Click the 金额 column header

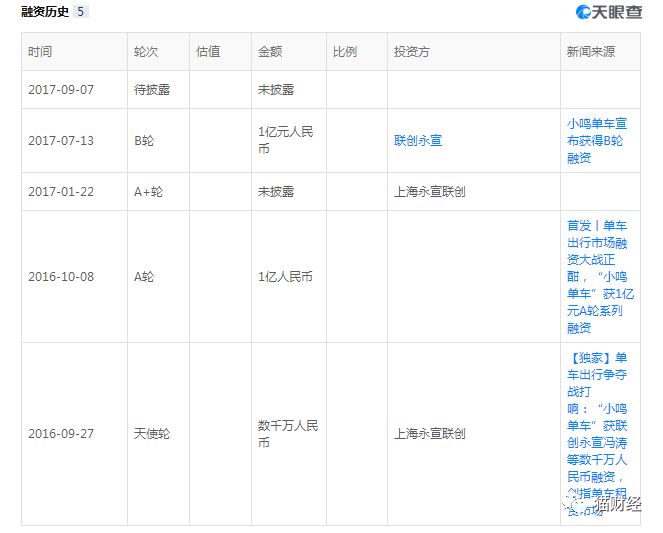click(270, 52)
